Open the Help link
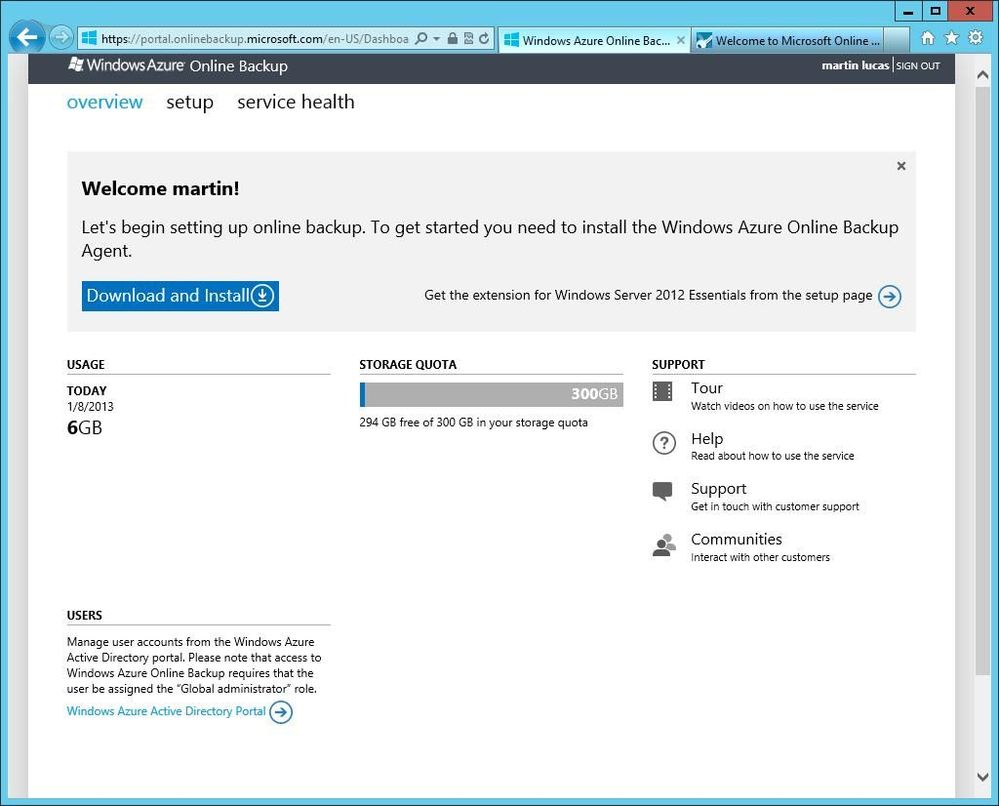Image resolution: width=999 pixels, height=806 pixels. click(707, 439)
